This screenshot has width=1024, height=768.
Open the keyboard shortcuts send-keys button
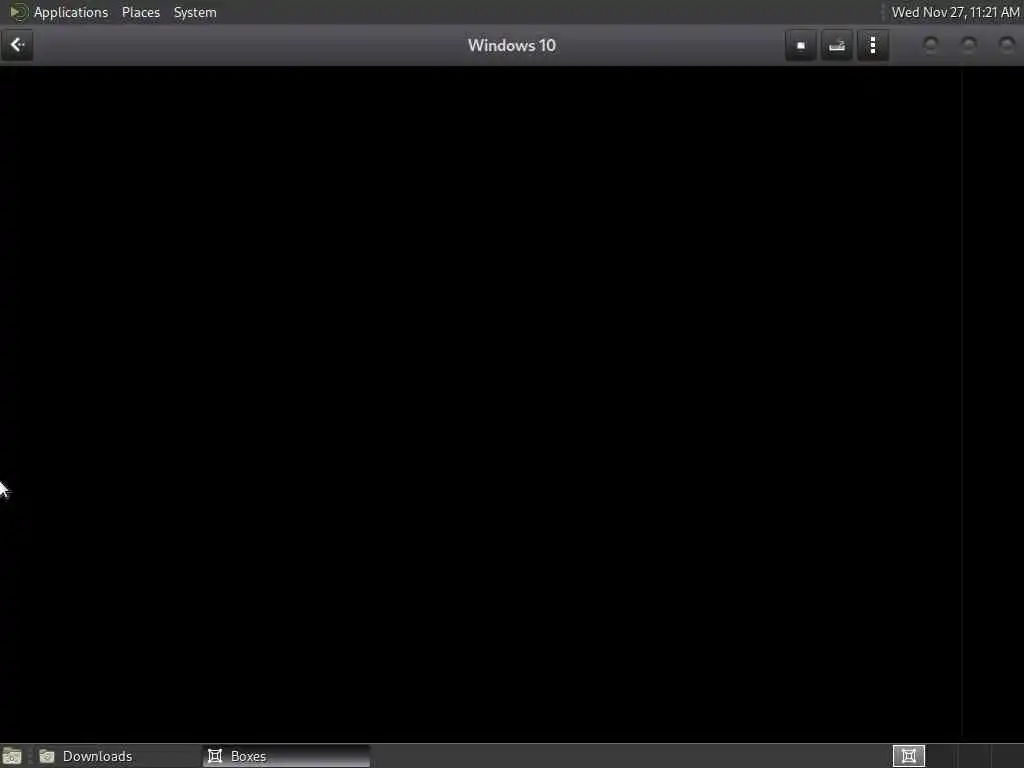(x=837, y=46)
